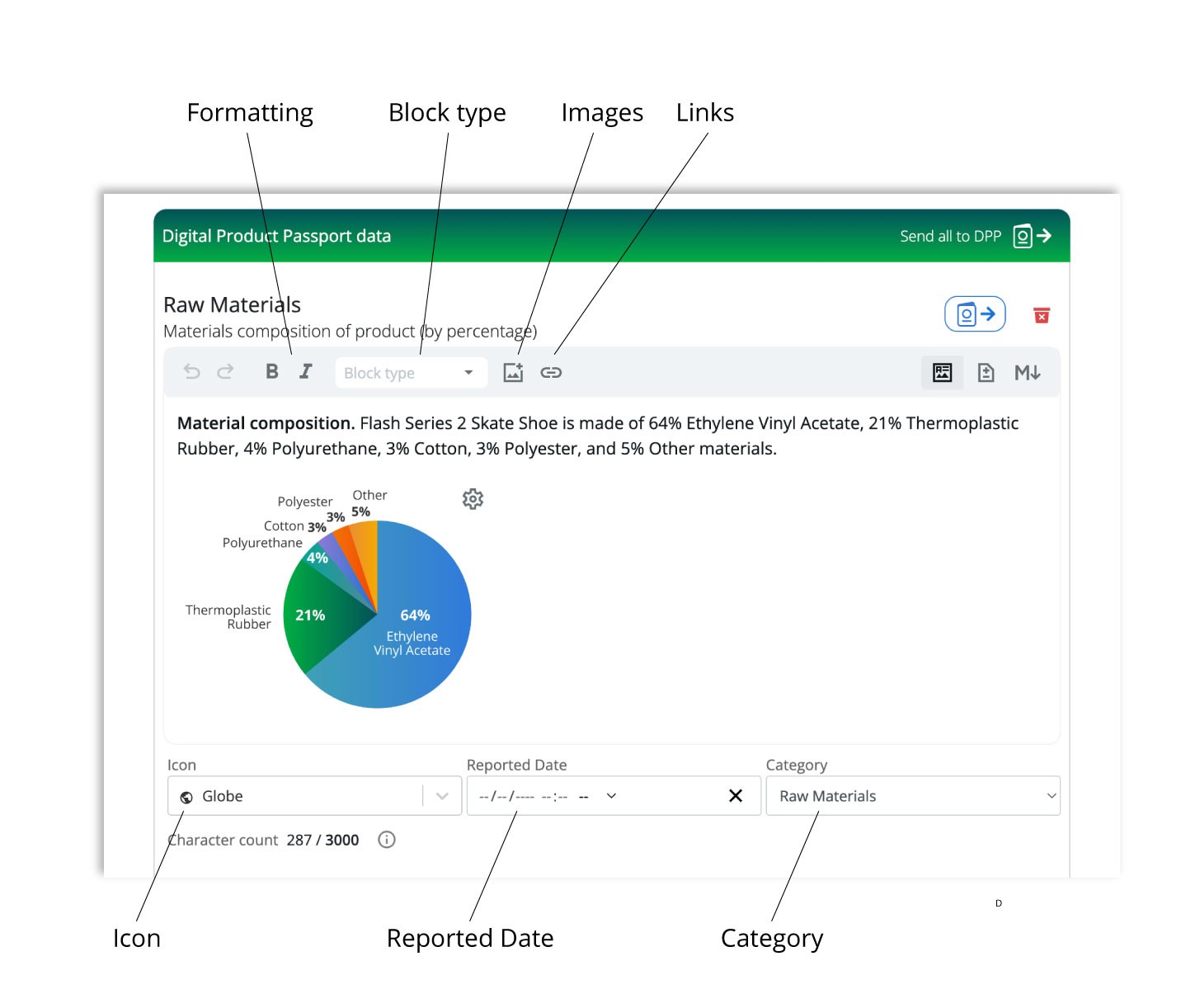The image size is (1200, 1008).
Task: Toggle bold formatting
Action: coord(272,371)
